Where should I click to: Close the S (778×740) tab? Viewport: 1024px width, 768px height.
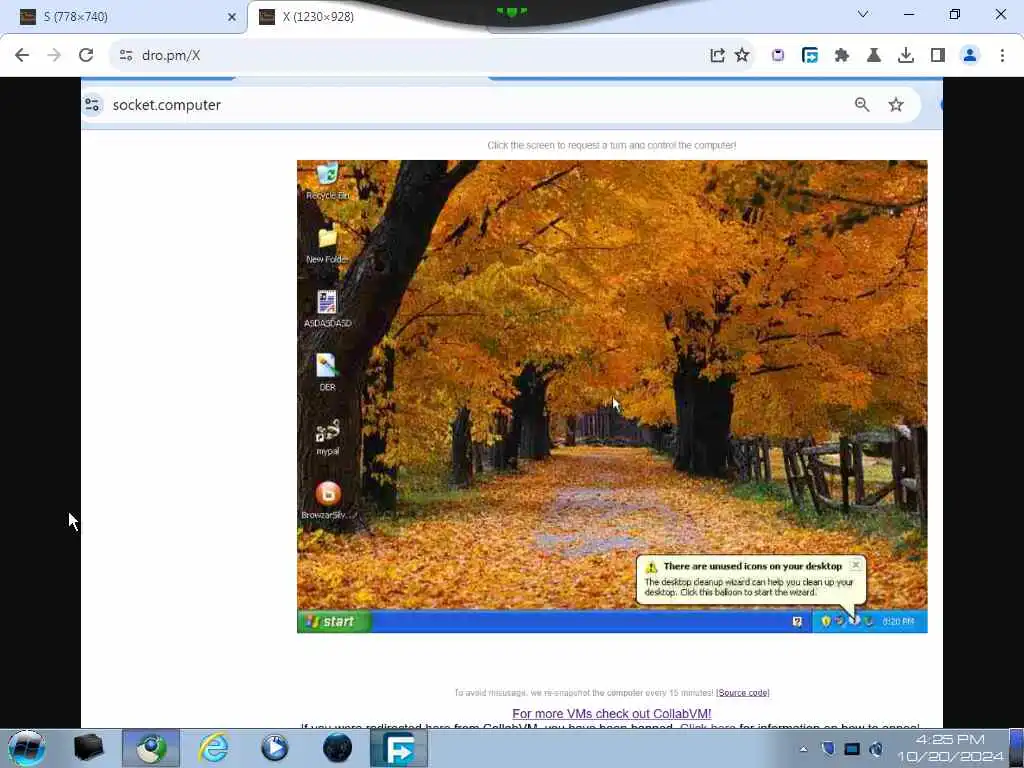(231, 17)
